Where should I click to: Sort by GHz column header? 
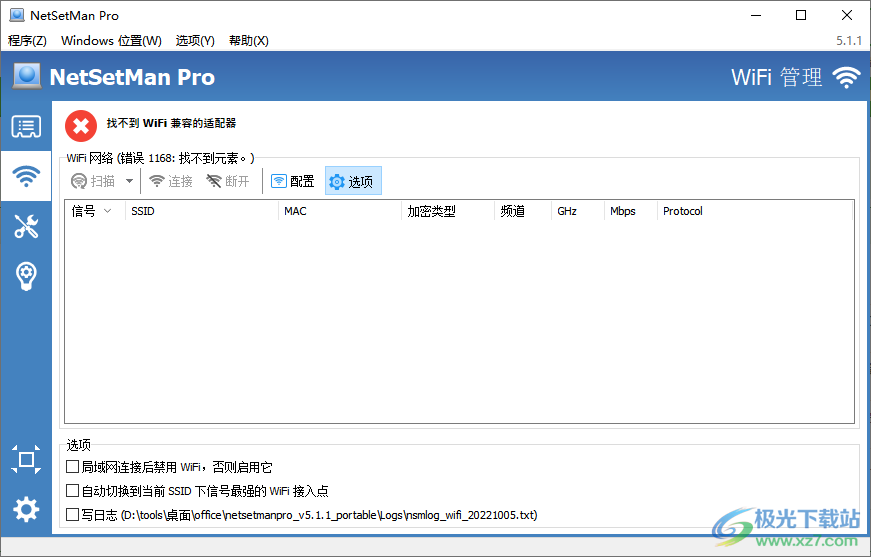point(578,211)
